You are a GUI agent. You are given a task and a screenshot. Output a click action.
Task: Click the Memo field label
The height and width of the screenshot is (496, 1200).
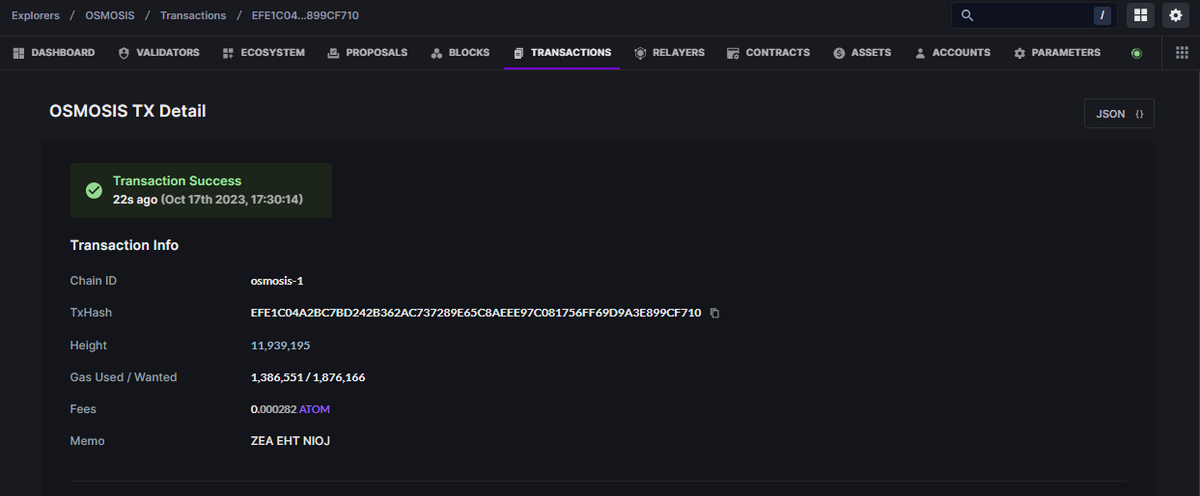(87, 441)
